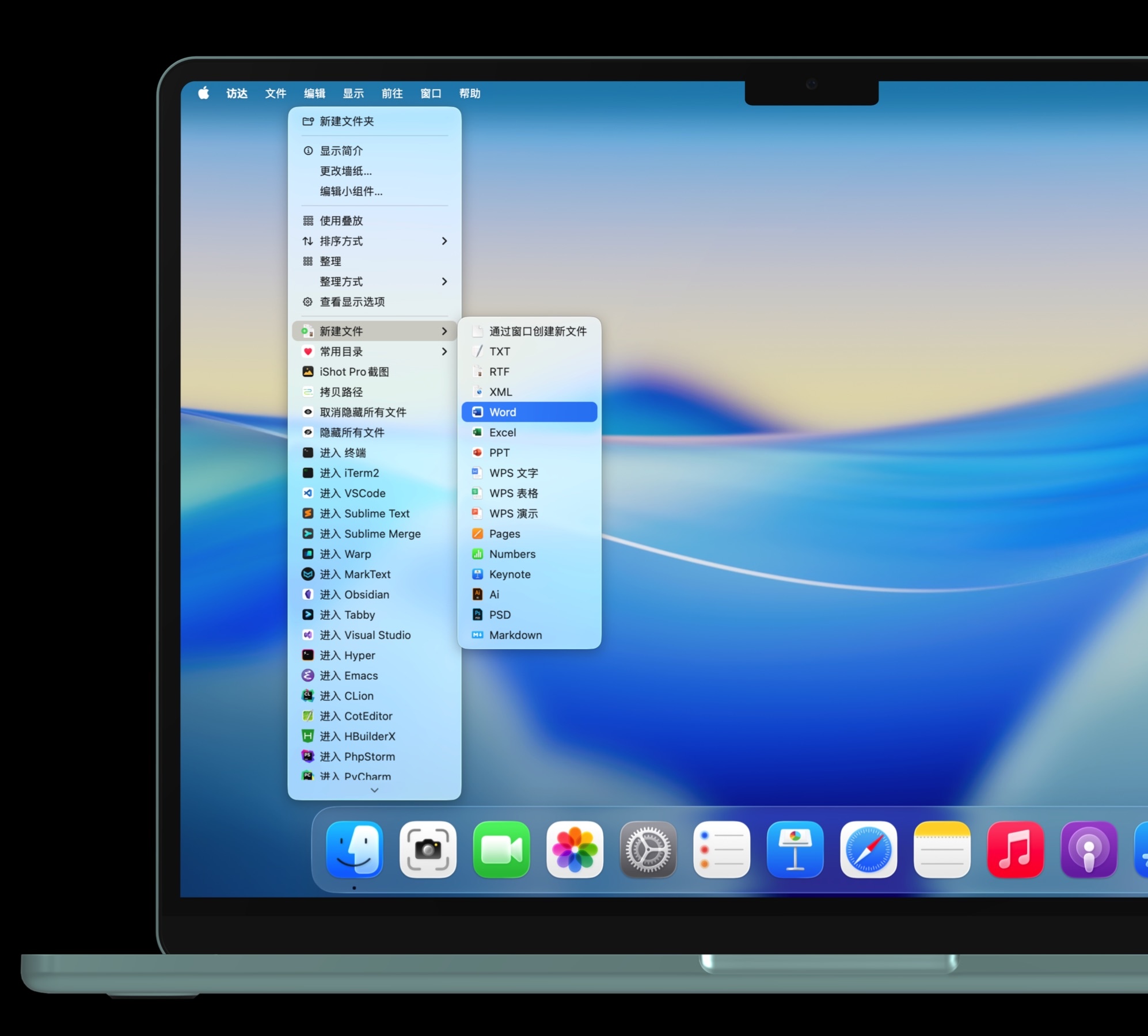Open Keynote from the Dock
Image resolution: width=1148 pixels, height=1036 pixels.
(x=795, y=849)
